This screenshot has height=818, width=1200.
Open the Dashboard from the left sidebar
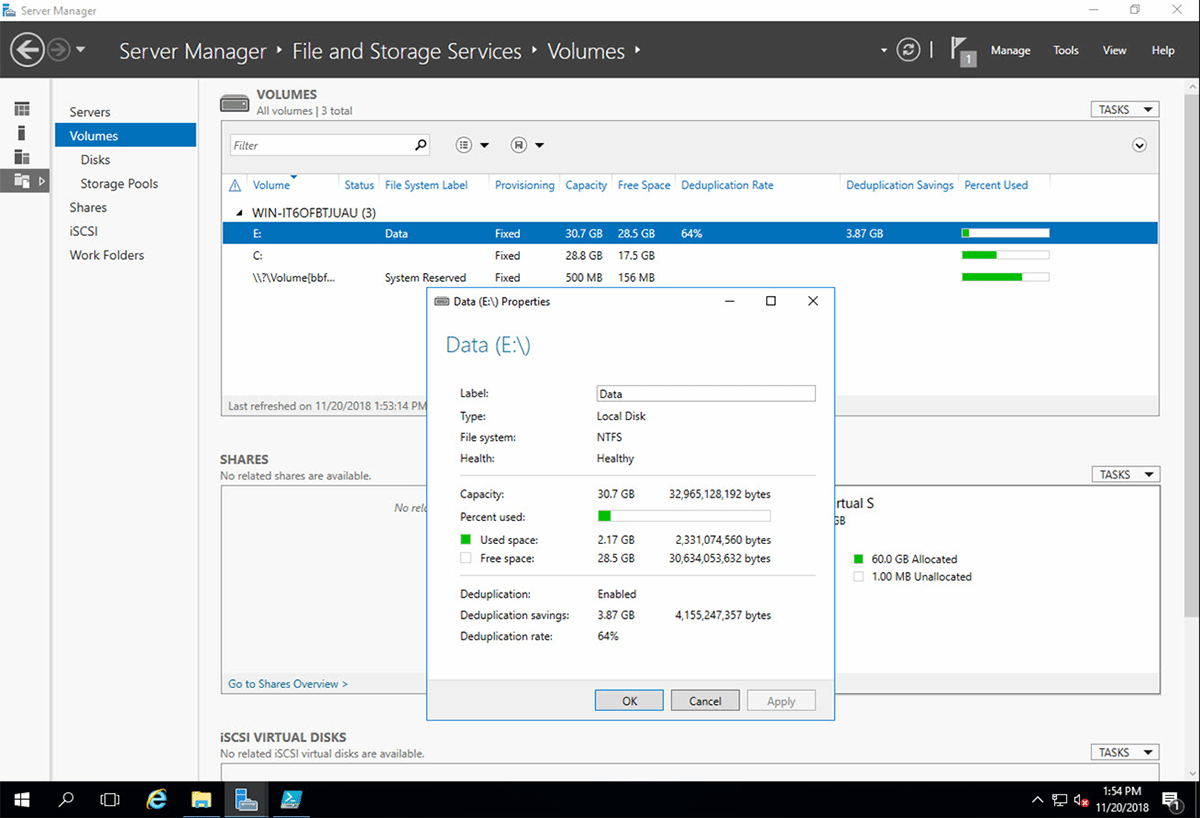(x=22, y=107)
